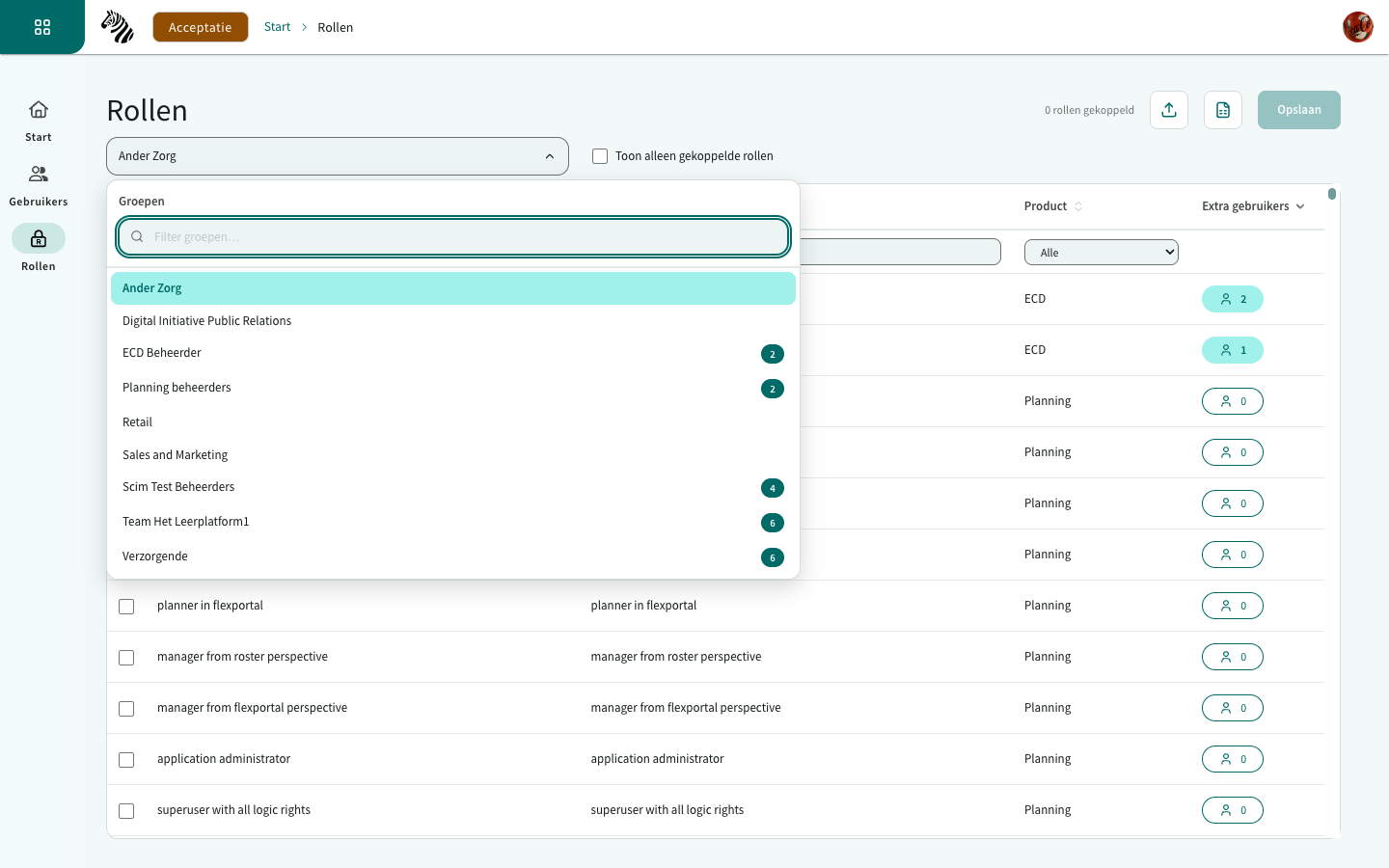
Task: Click search icon in group filter
Action: tap(137, 236)
